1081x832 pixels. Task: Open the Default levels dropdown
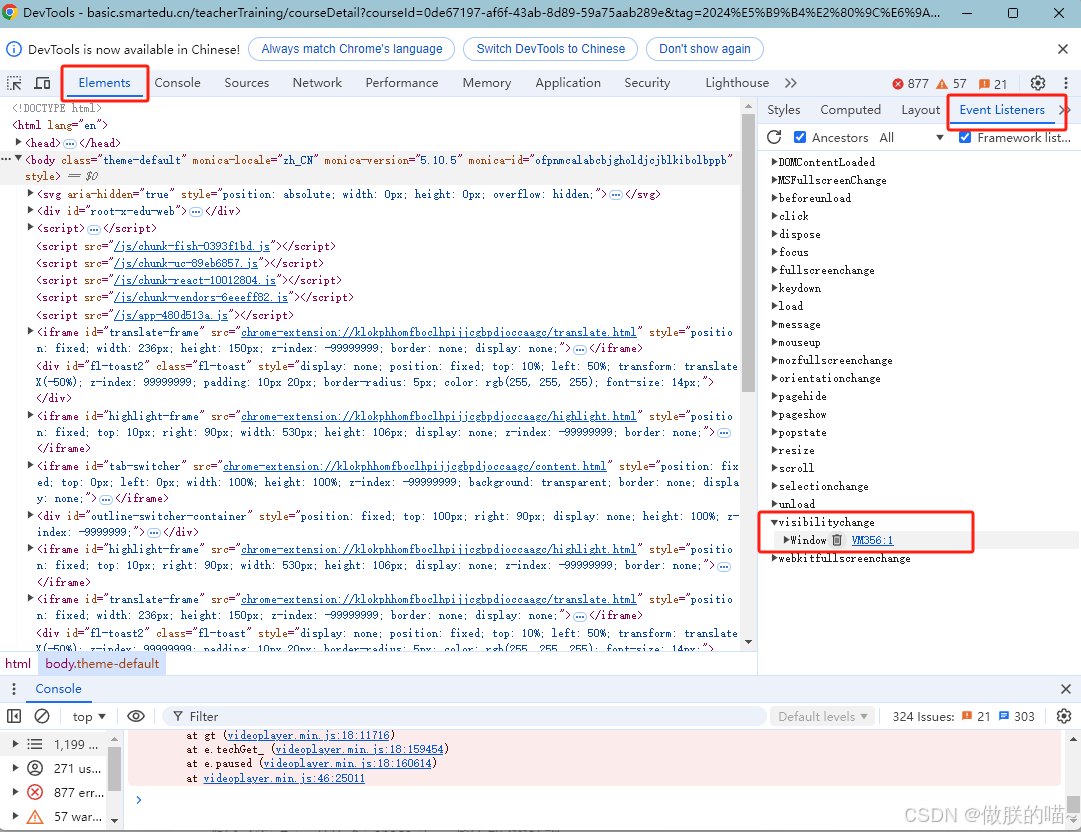tap(822, 716)
